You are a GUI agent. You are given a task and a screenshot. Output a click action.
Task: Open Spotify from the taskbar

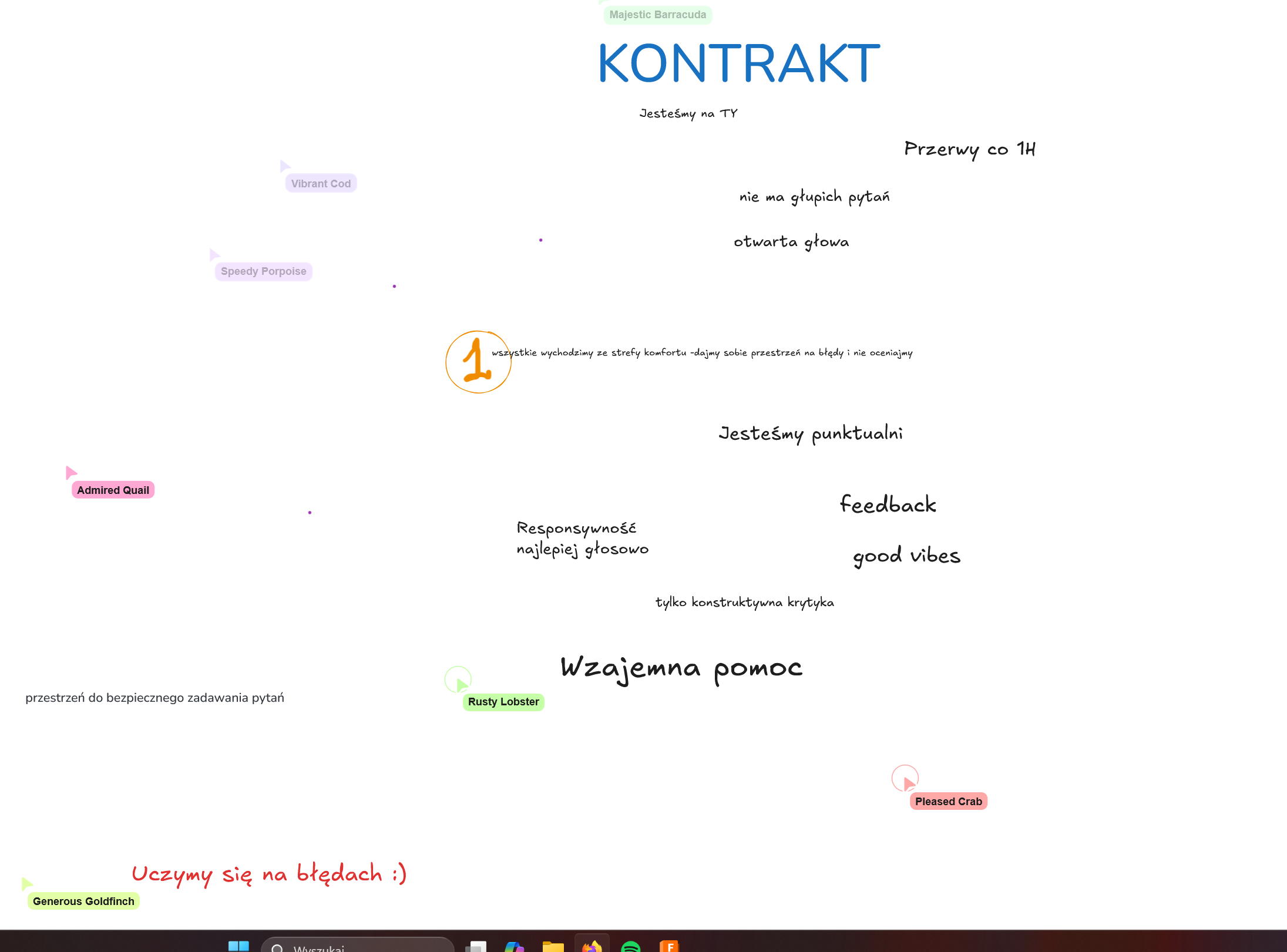tap(630, 946)
